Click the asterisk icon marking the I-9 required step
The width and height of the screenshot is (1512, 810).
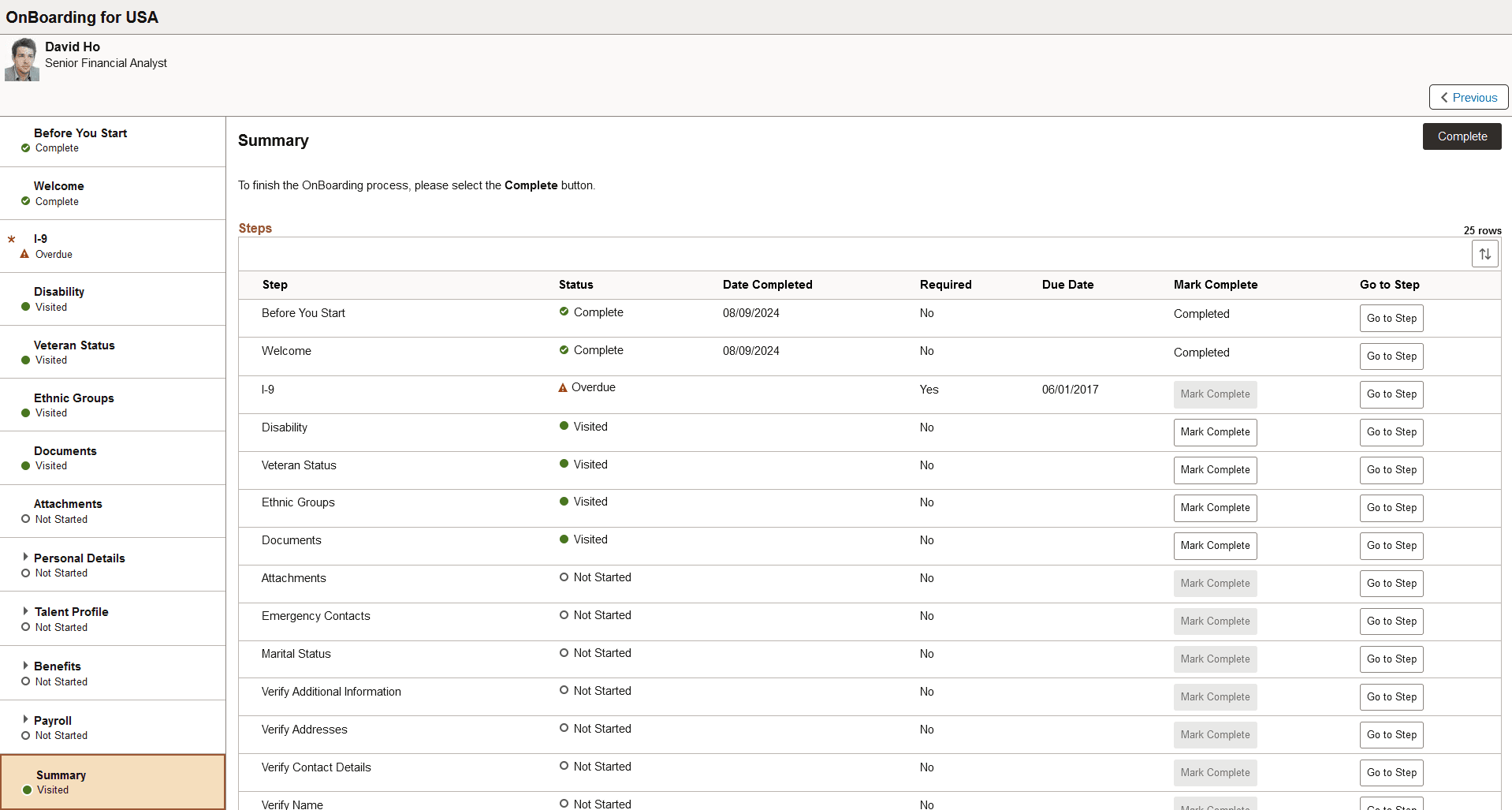pos(11,238)
